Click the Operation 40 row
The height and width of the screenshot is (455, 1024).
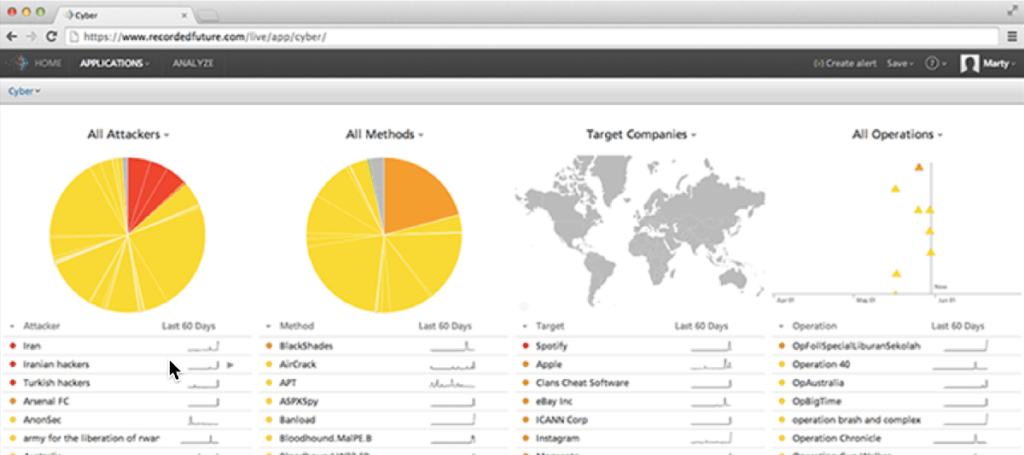click(x=897, y=364)
